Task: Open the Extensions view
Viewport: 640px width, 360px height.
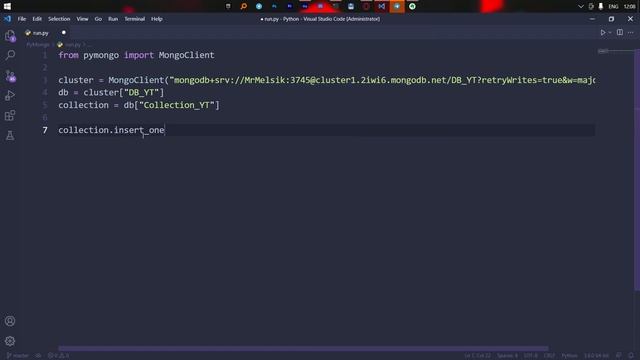Action: pos(10,116)
